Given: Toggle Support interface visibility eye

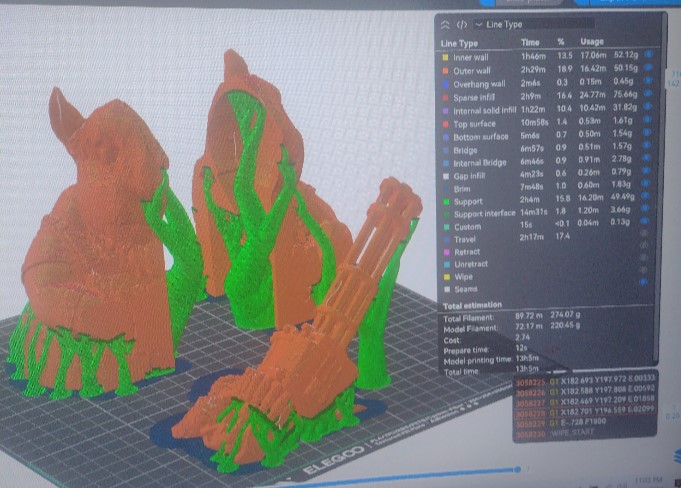Looking at the screenshot, I should 645,209.
